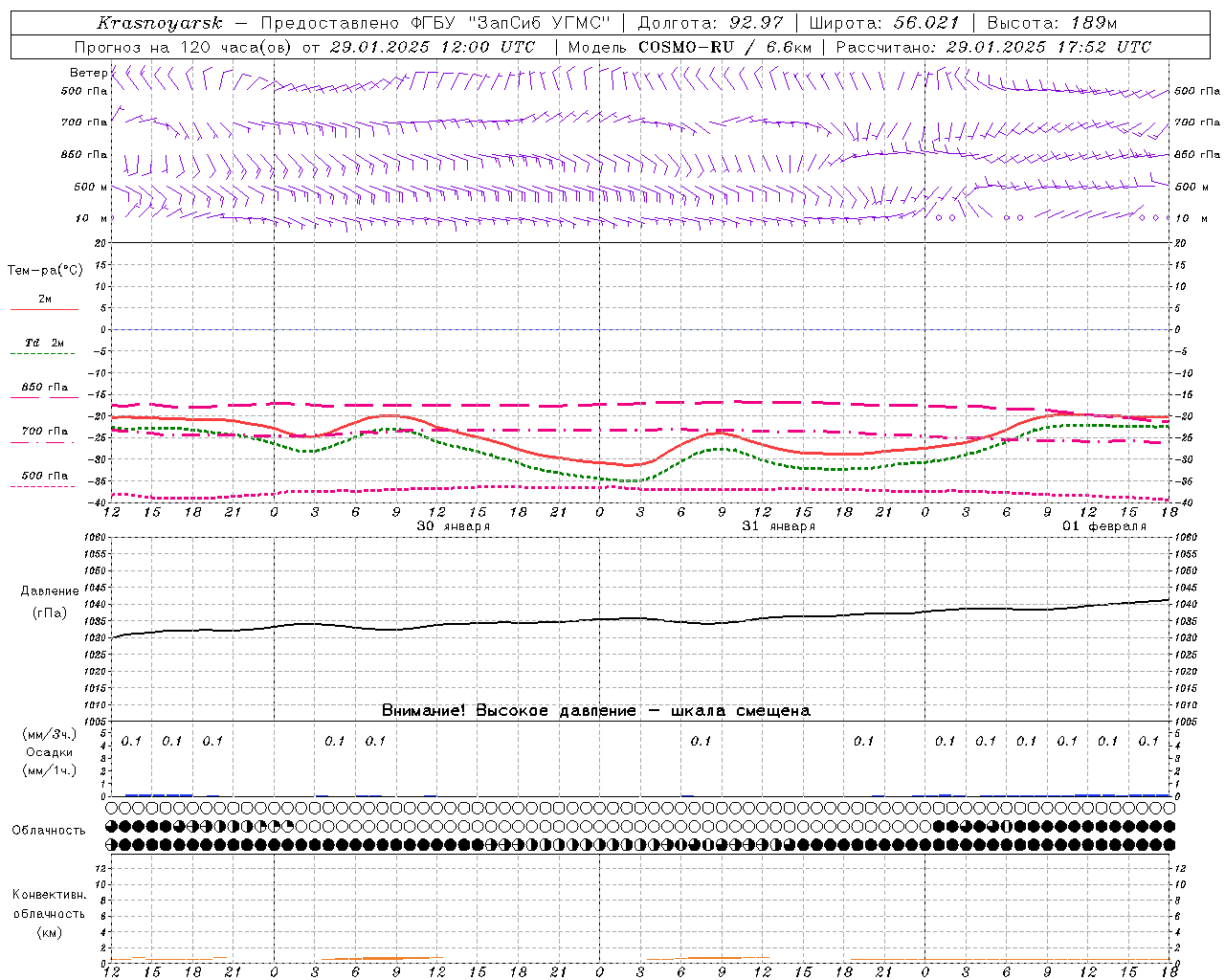The width and height of the screenshot is (1225, 980).
Task: Select the 'Td 2м' dew point legend entry
Action: pyautogui.click(x=44, y=343)
